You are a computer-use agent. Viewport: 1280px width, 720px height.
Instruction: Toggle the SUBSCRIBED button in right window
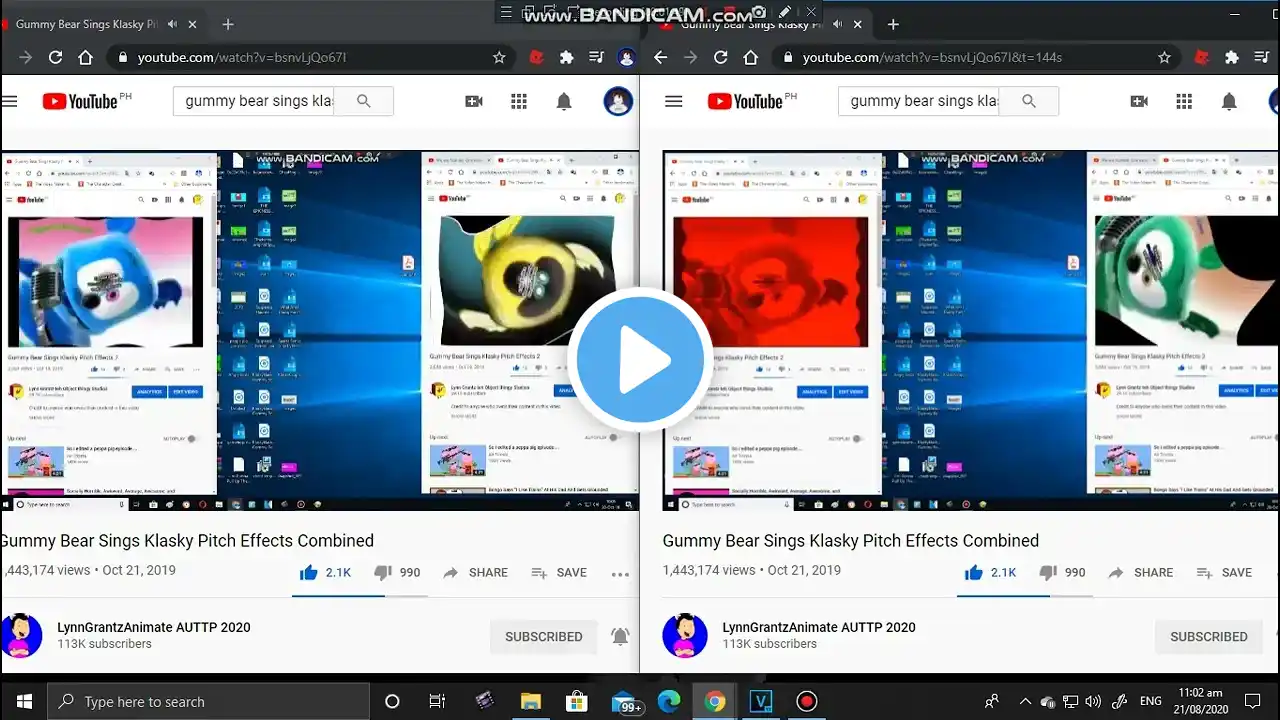(x=1208, y=637)
